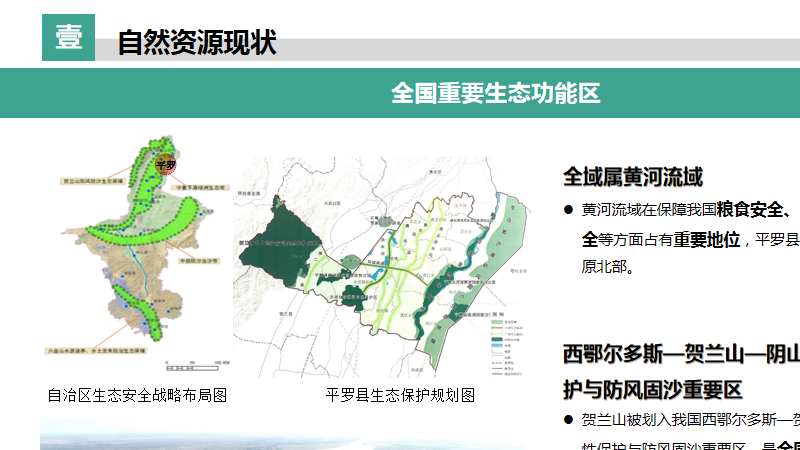Click the 平罗 circular map marker
The width and height of the screenshot is (800, 450).
pyautogui.click(x=166, y=163)
